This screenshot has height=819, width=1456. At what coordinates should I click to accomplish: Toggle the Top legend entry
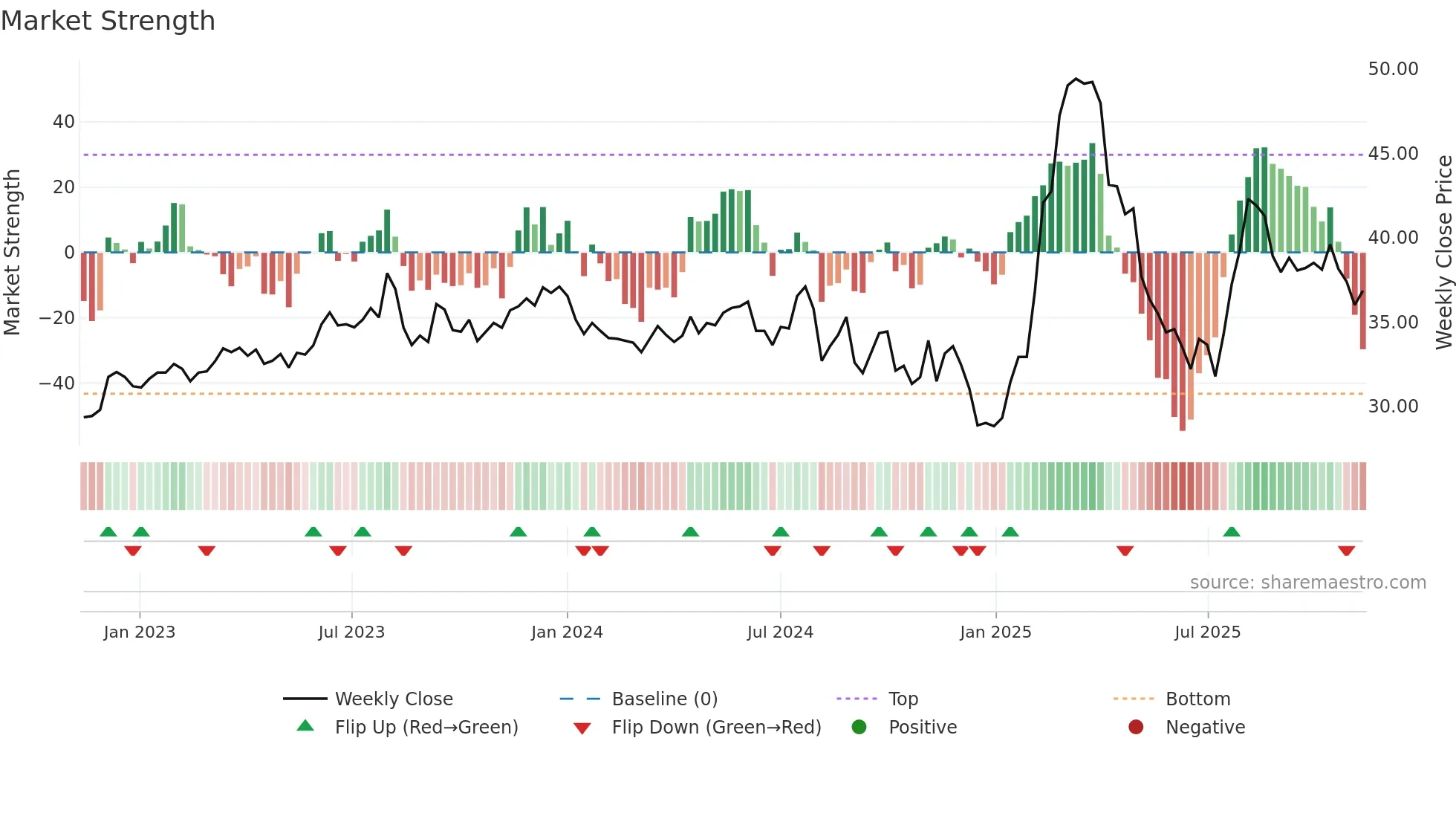(903, 699)
